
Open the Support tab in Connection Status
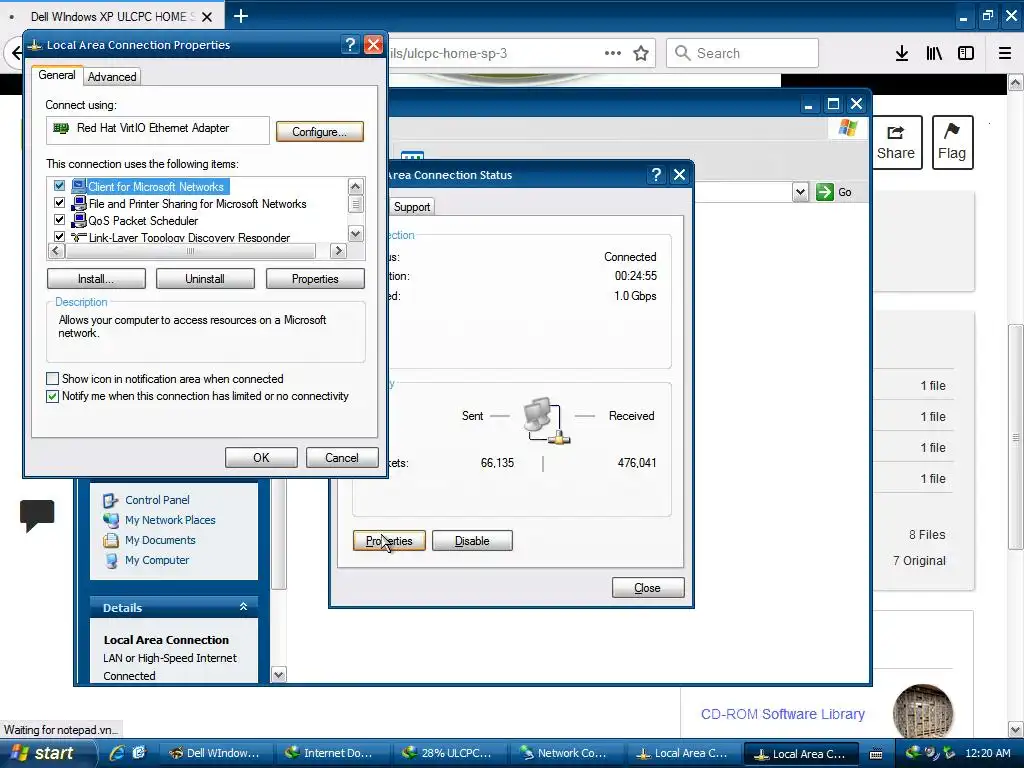tap(411, 207)
